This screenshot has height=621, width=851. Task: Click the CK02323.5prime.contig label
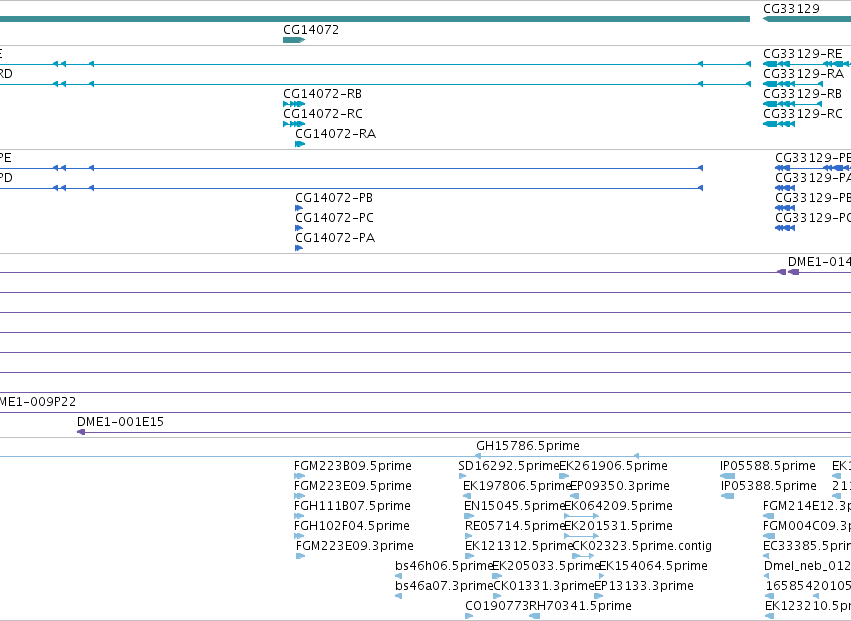coord(642,546)
